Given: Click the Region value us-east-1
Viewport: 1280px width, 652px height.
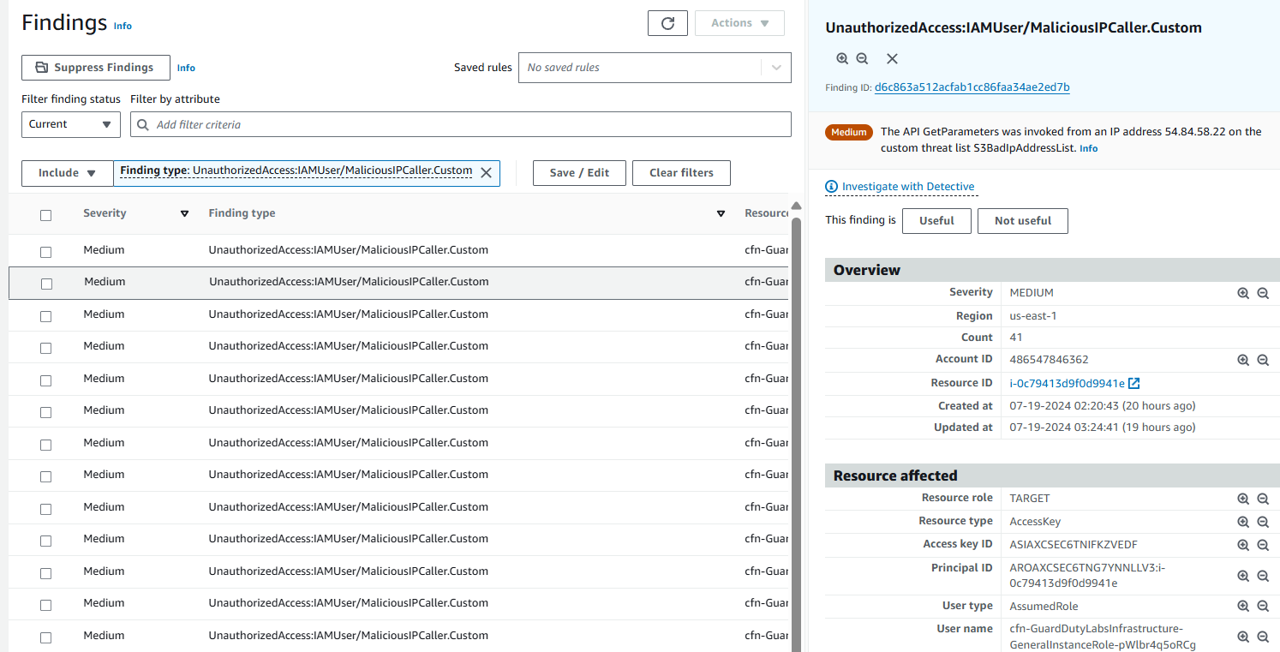Looking at the screenshot, I should pos(1033,316).
